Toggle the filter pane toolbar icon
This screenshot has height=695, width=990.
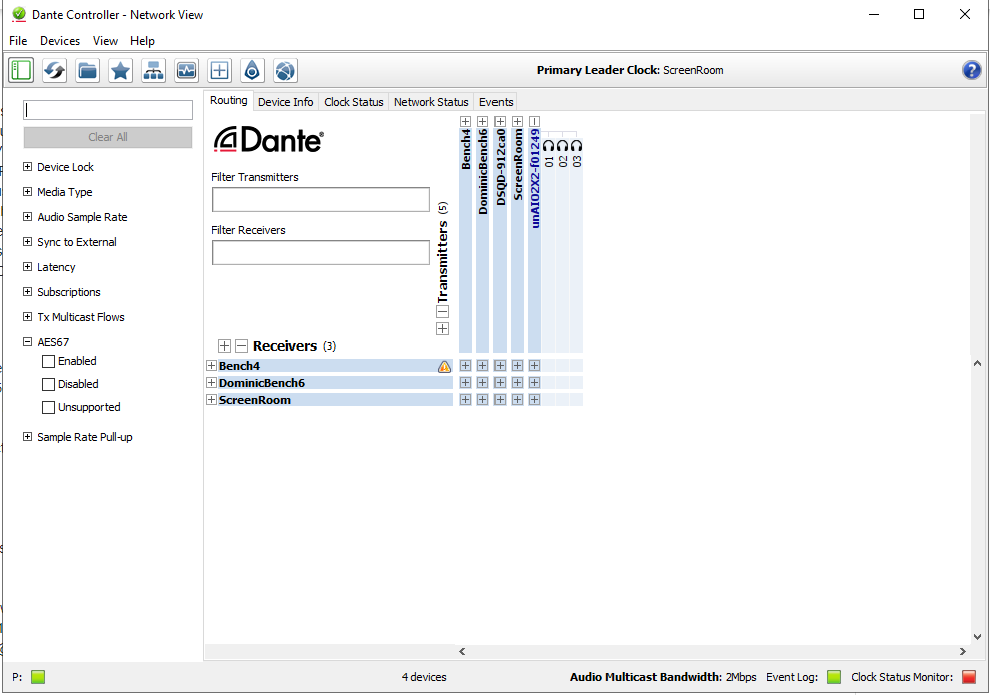coord(21,70)
